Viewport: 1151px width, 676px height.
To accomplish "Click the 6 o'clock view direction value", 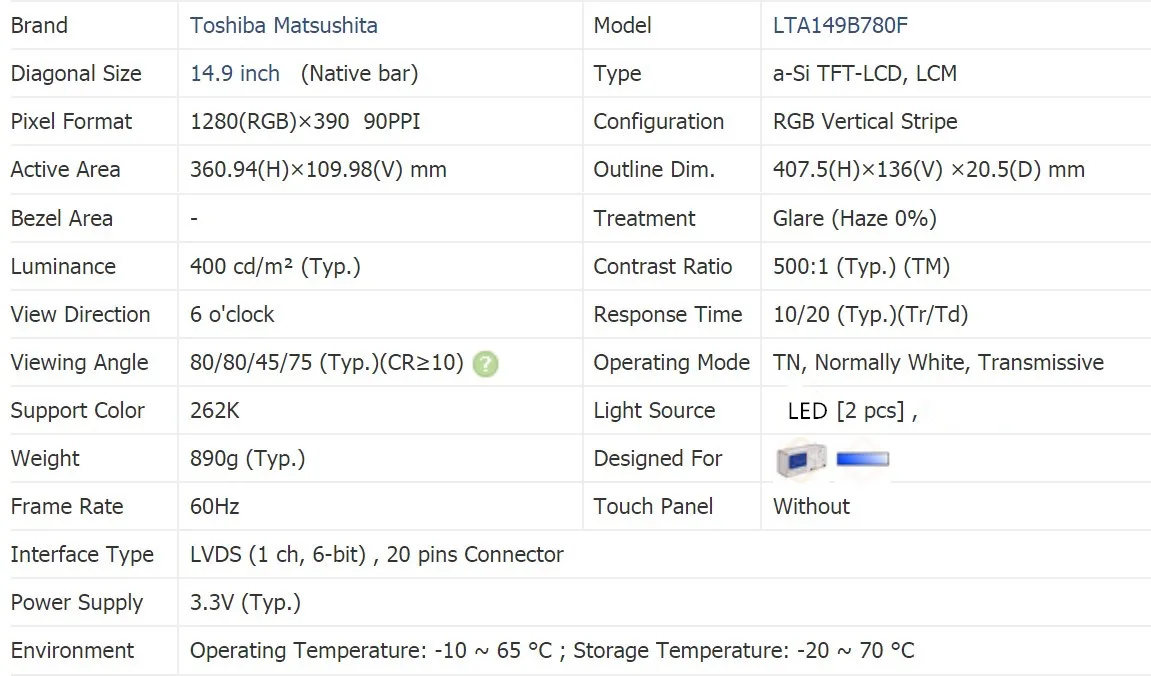I will pos(232,314).
